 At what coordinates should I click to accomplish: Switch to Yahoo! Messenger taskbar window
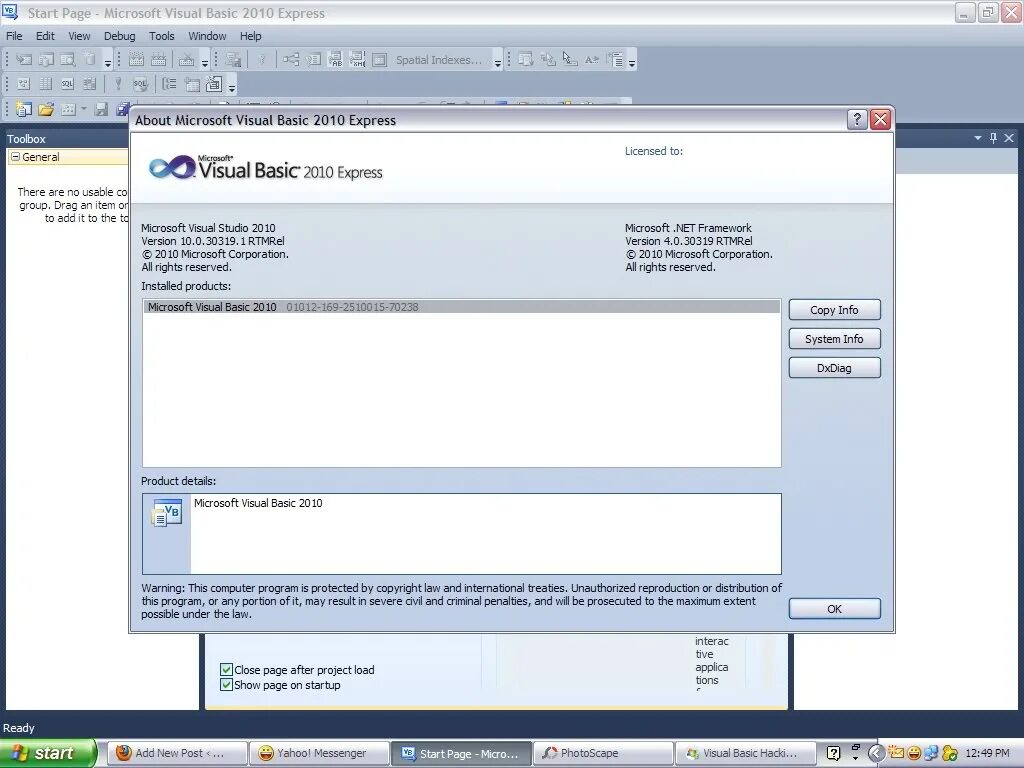[319, 753]
